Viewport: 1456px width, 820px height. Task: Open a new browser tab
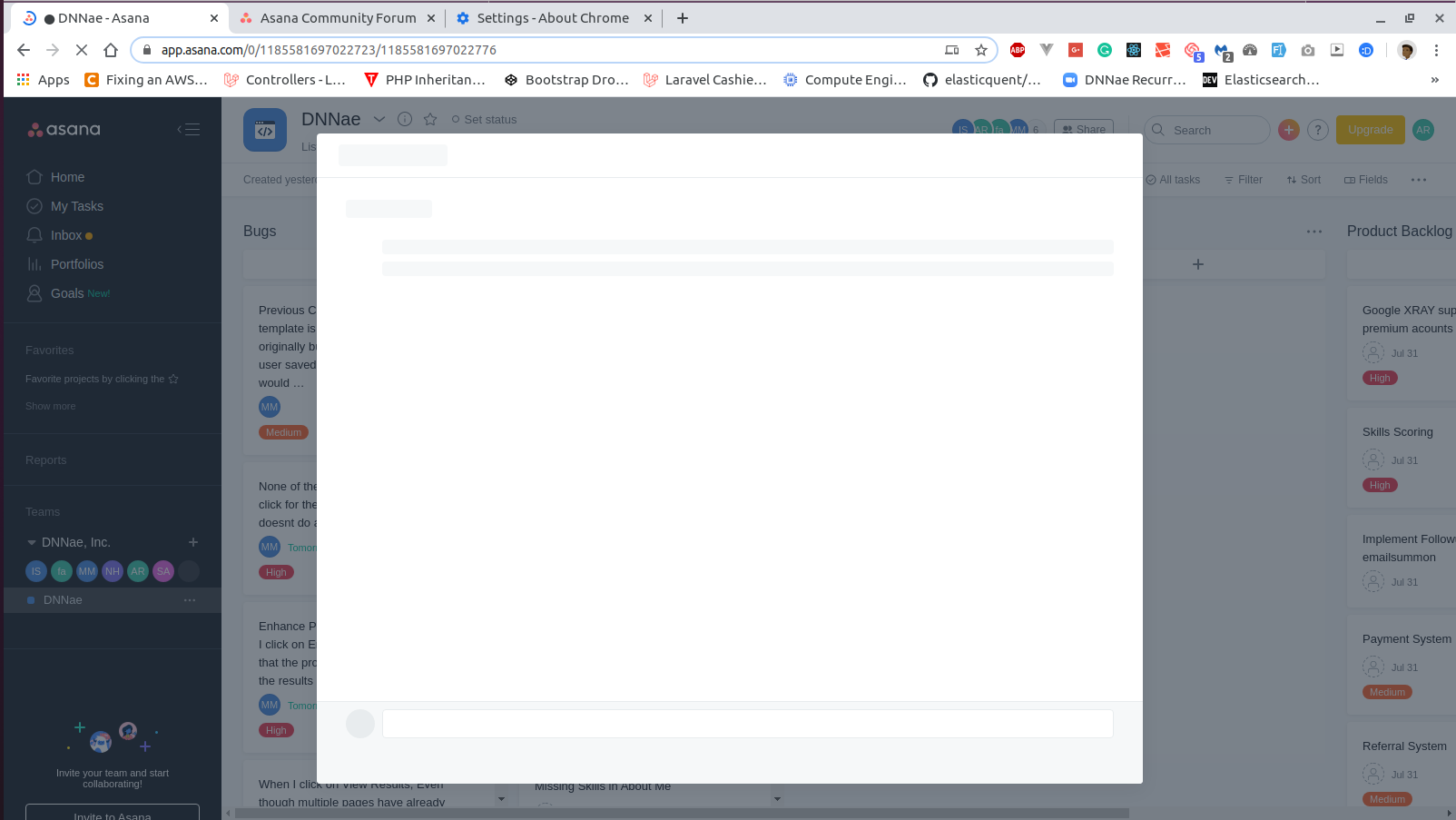(x=683, y=18)
